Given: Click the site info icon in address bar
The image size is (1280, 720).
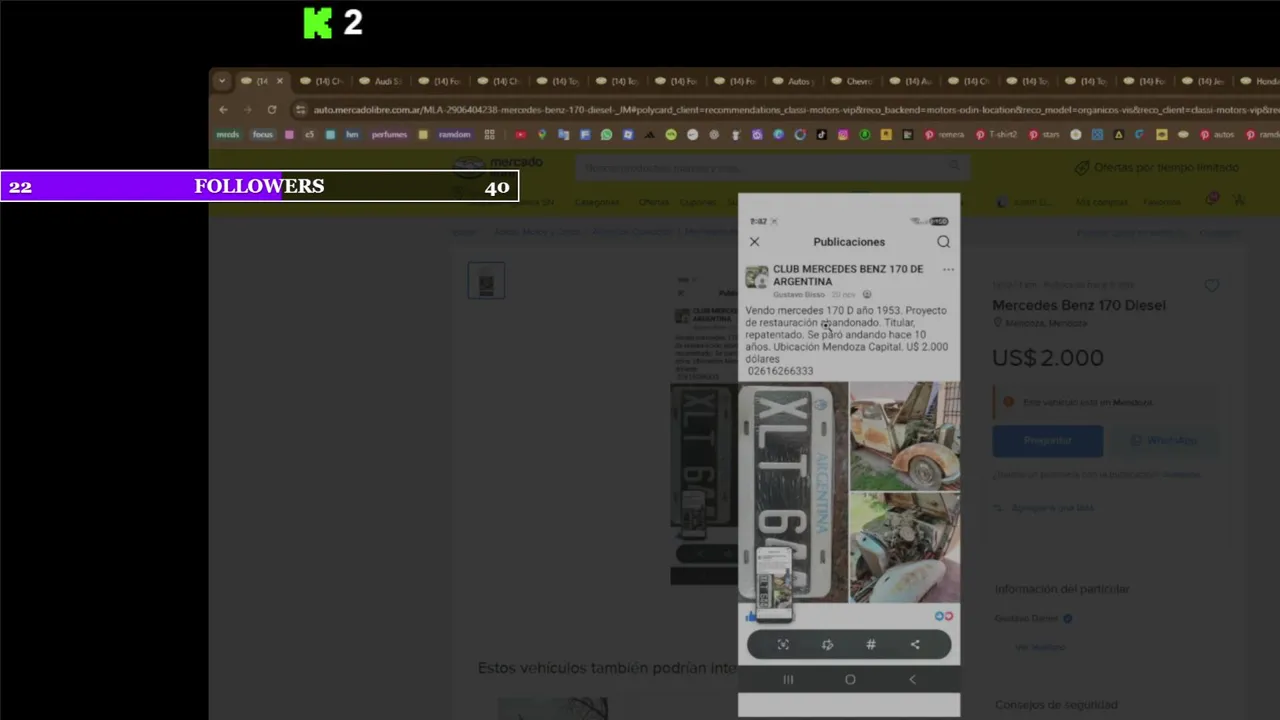Looking at the screenshot, I should tap(300, 110).
